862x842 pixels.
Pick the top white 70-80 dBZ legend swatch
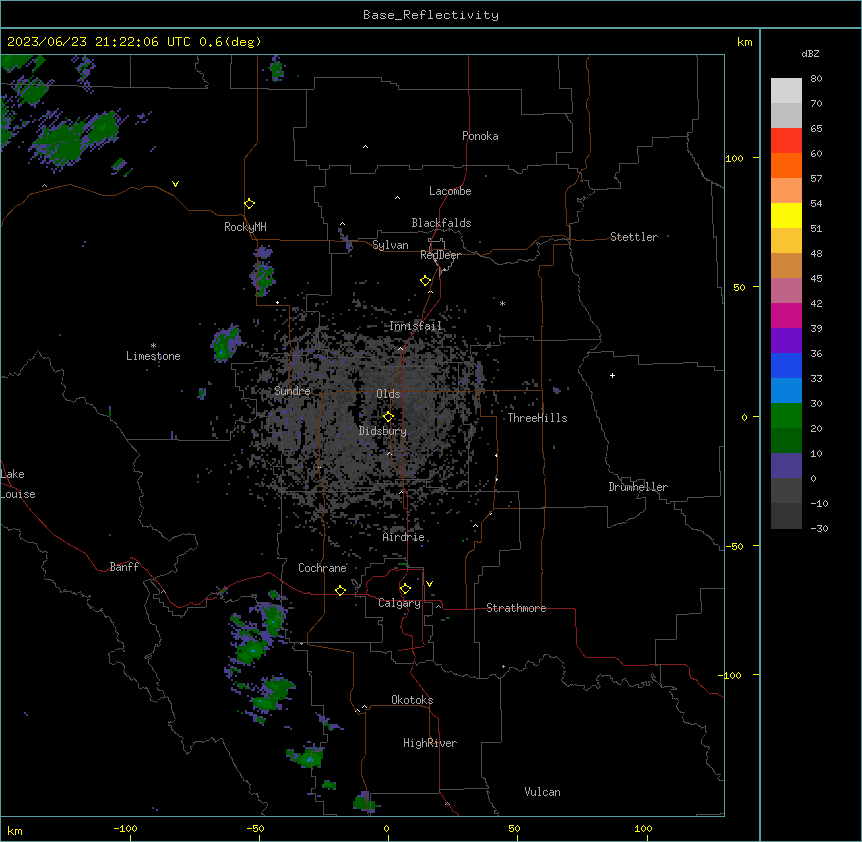pyautogui.click(x=786, y=90)
